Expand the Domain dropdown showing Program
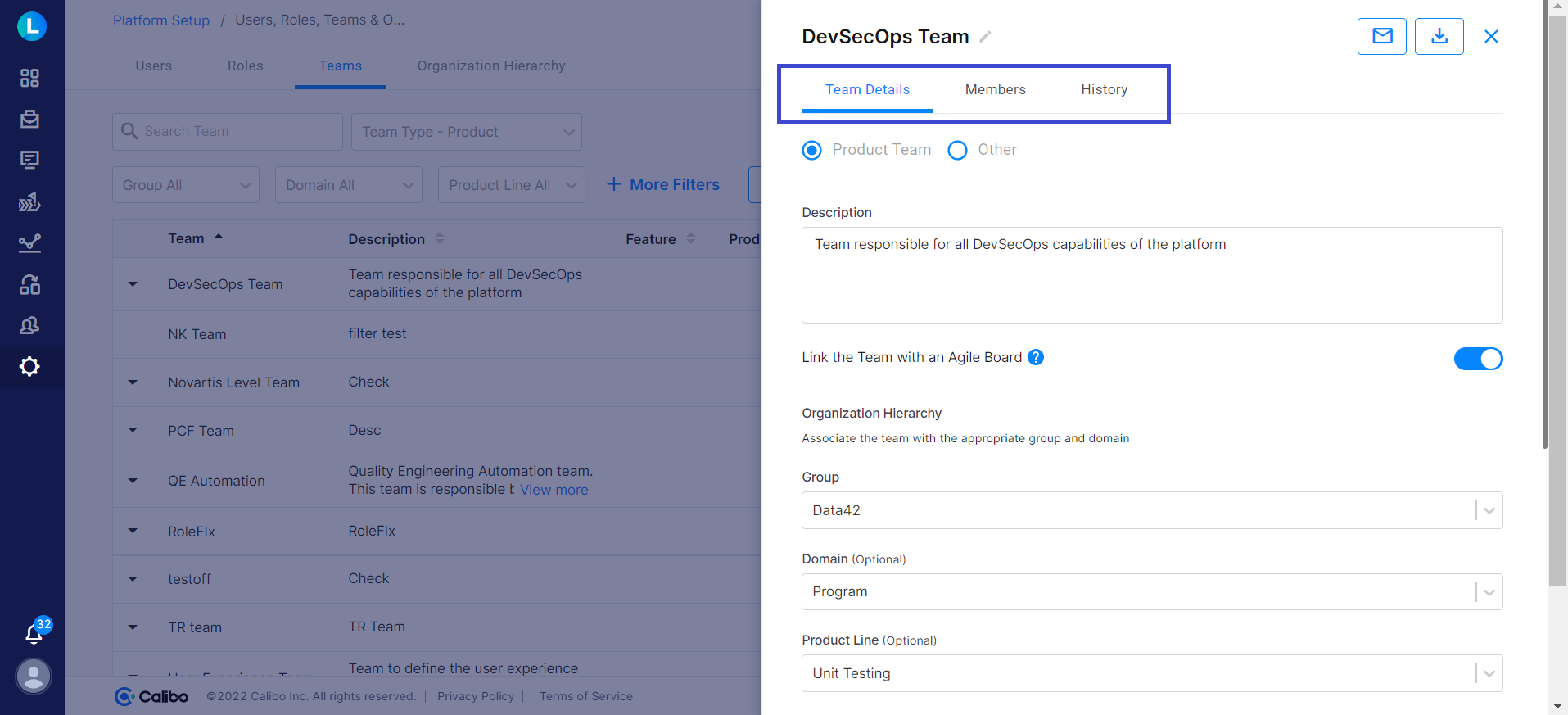Viewport: 1568px width, 715px height. [x=1151, y=591]
